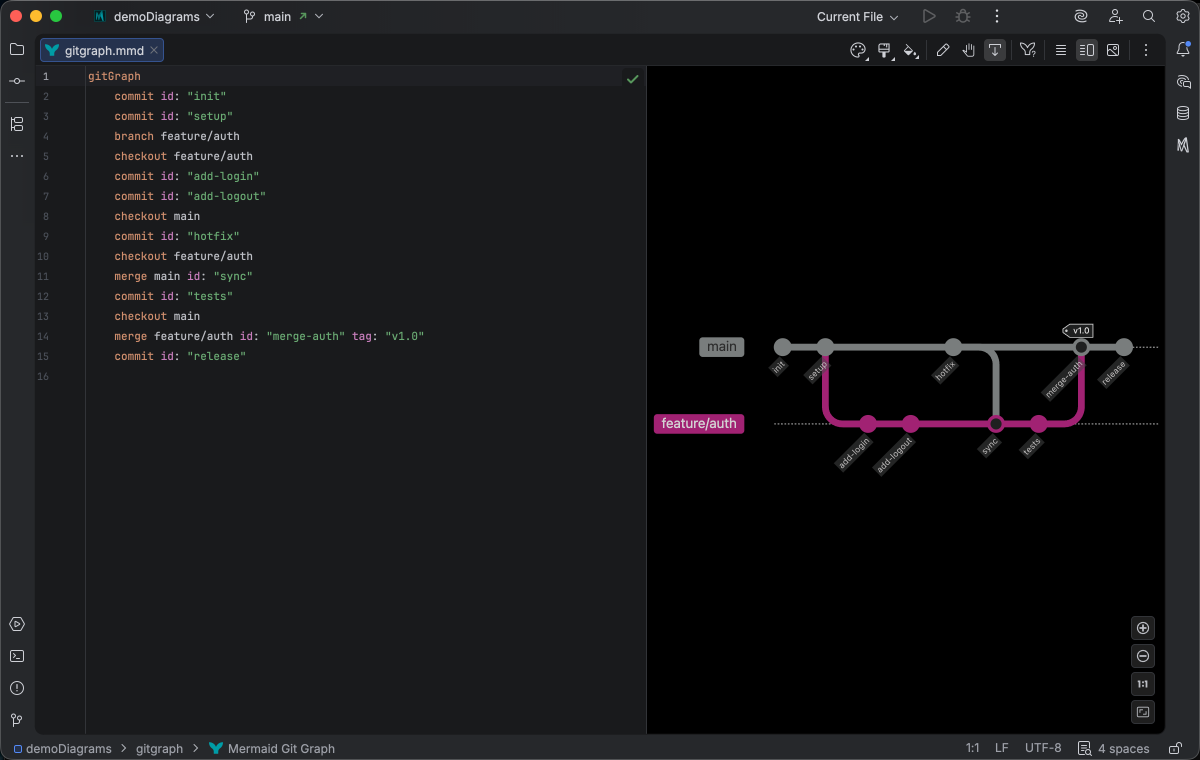
Task: Open the Problems tool window
Action: 17,688
